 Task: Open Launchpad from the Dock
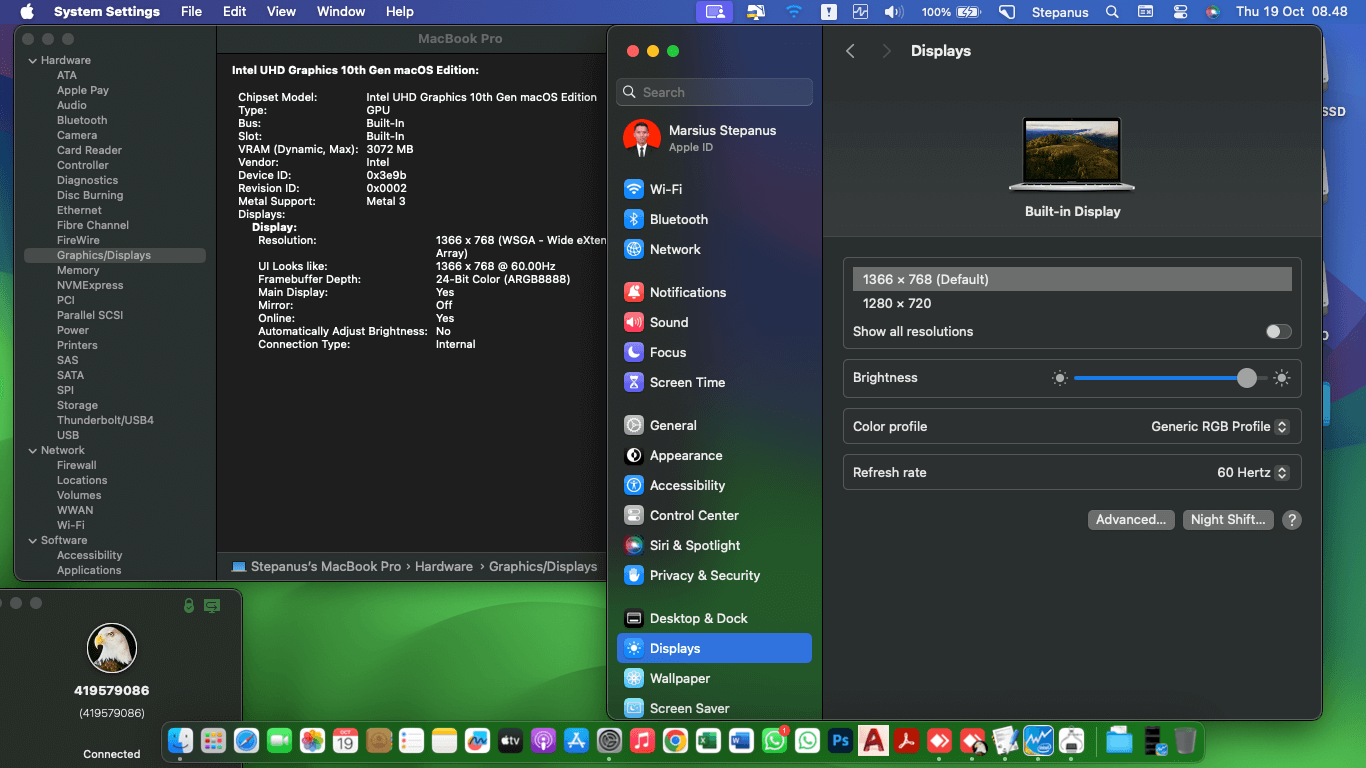213,741
